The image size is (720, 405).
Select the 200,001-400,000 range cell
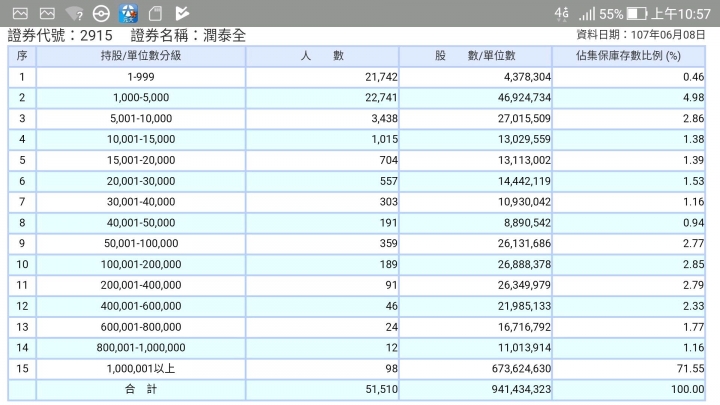click(141, 285)
